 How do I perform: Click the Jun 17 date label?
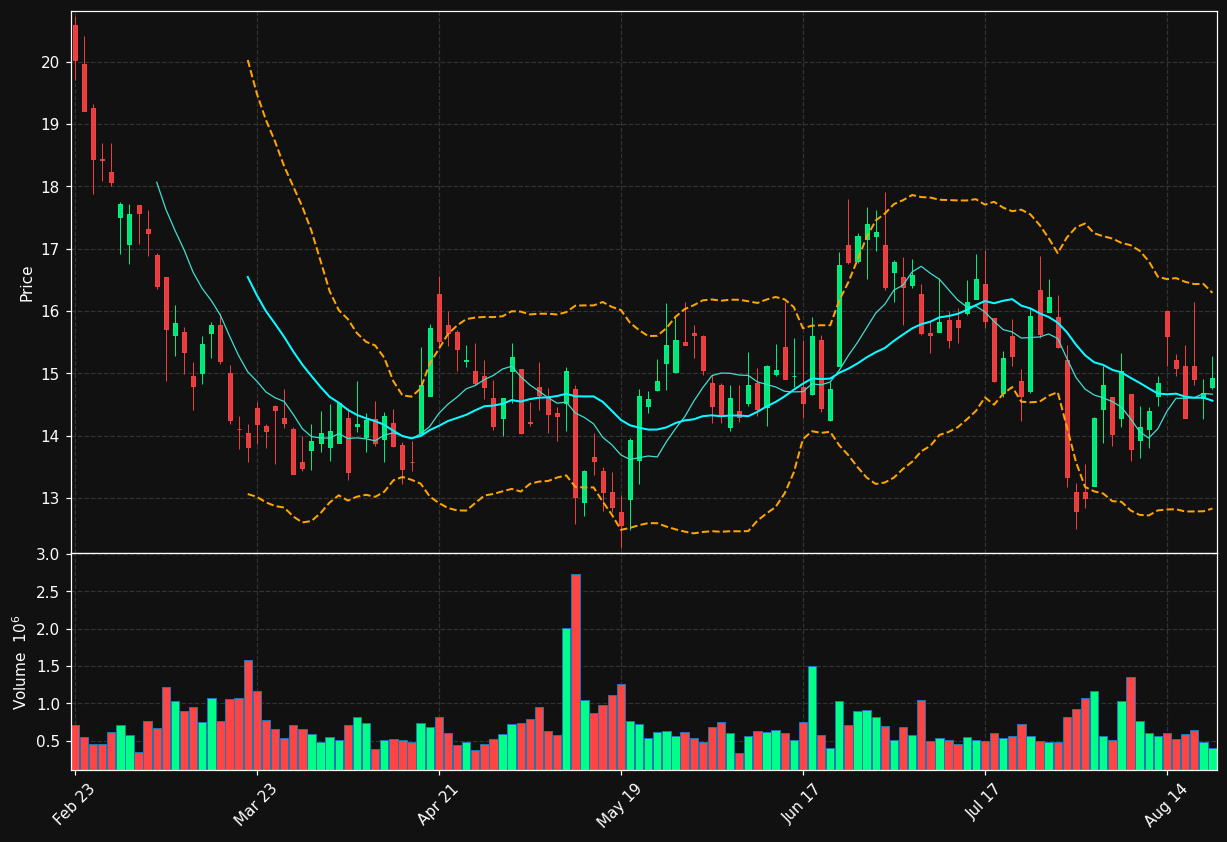pyautogui.click(x=802, y=802)
